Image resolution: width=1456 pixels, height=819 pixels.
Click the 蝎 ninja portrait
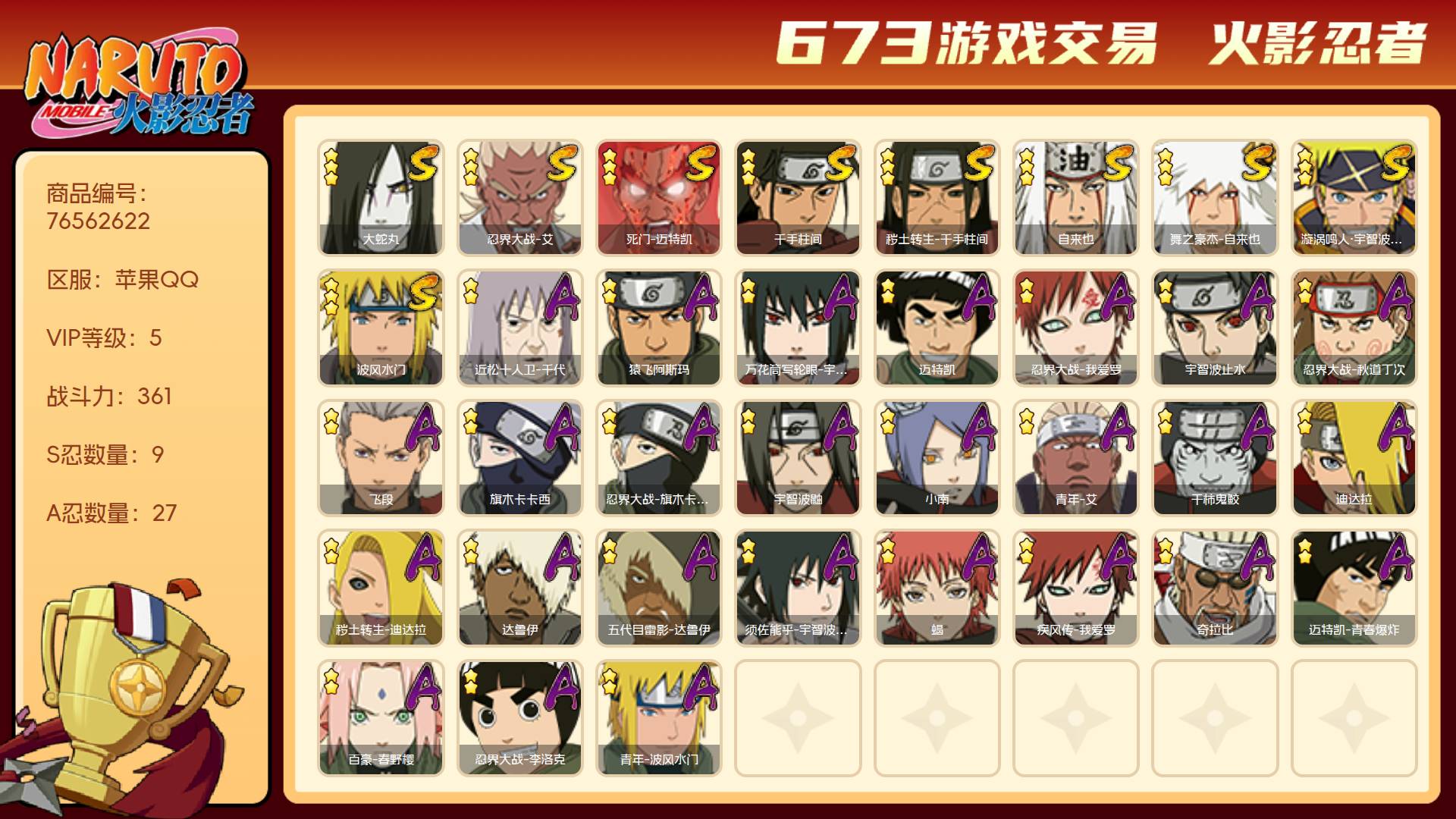[937, 588]
